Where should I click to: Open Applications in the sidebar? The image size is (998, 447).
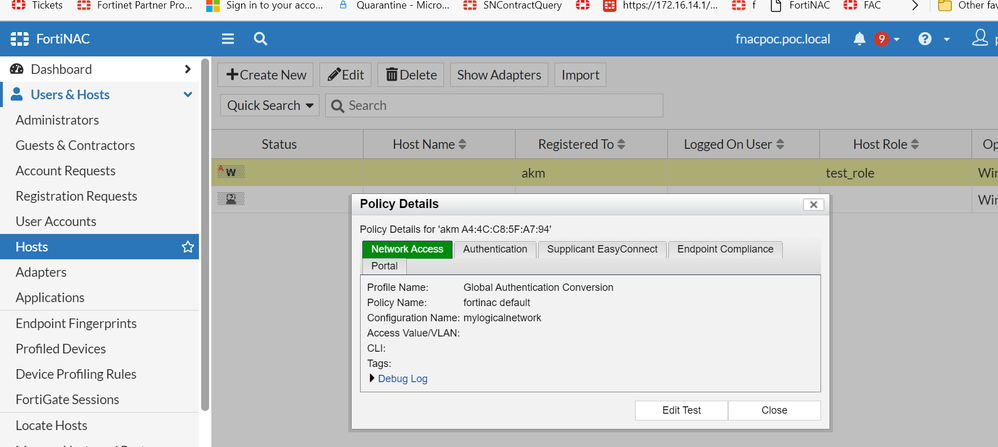coord(50,297)
